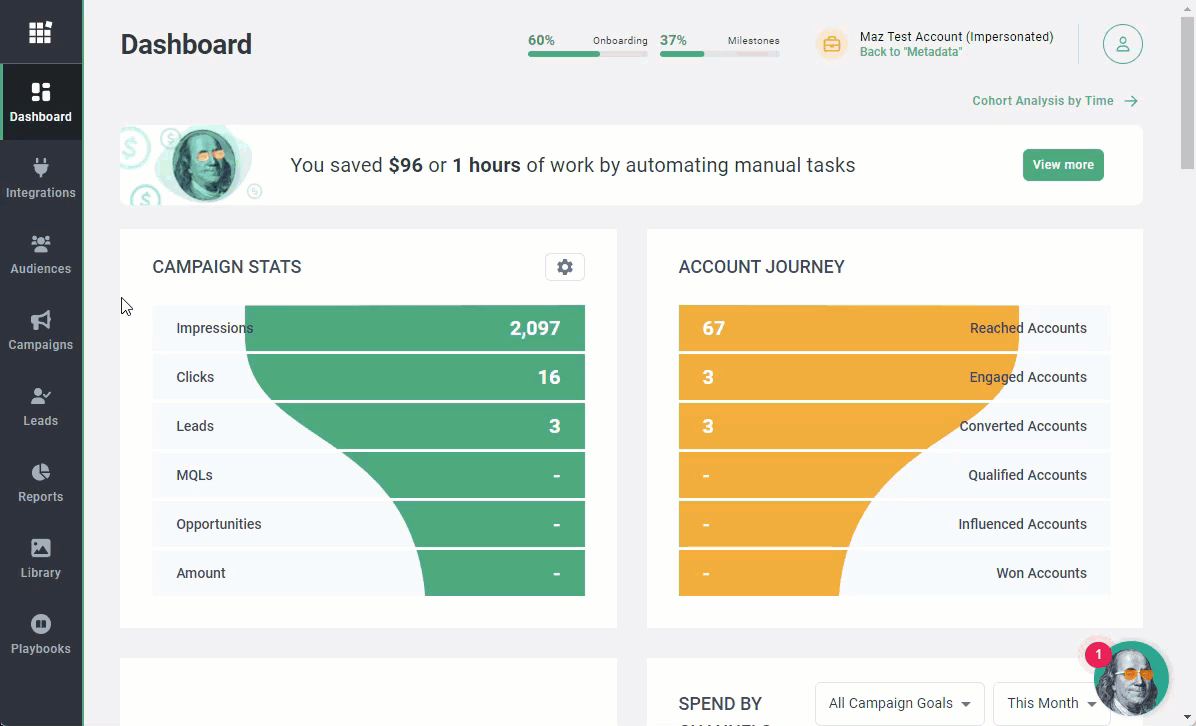Screen dimensions: 1196x726
Task: Click the Milestones progress bar
Action: click(x=719, y=54)
